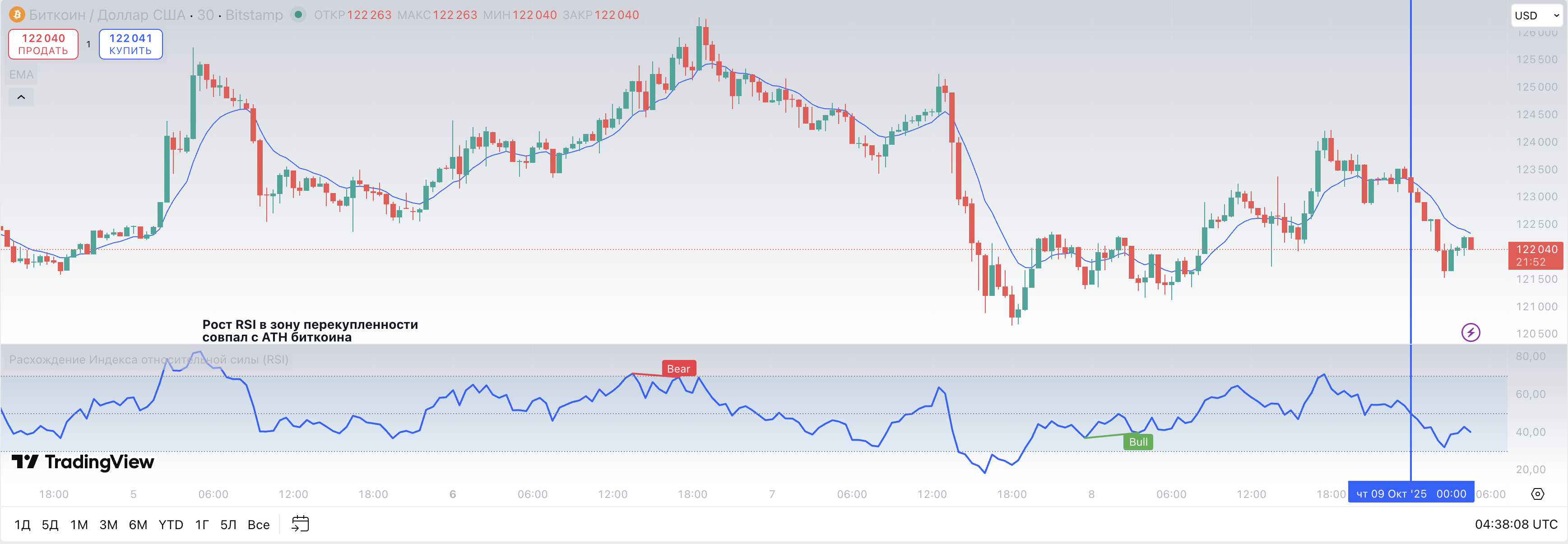Click the Bear divergence label
Image resolution: width=1568 pixels, height=544 pixels.
pos(678,369)
